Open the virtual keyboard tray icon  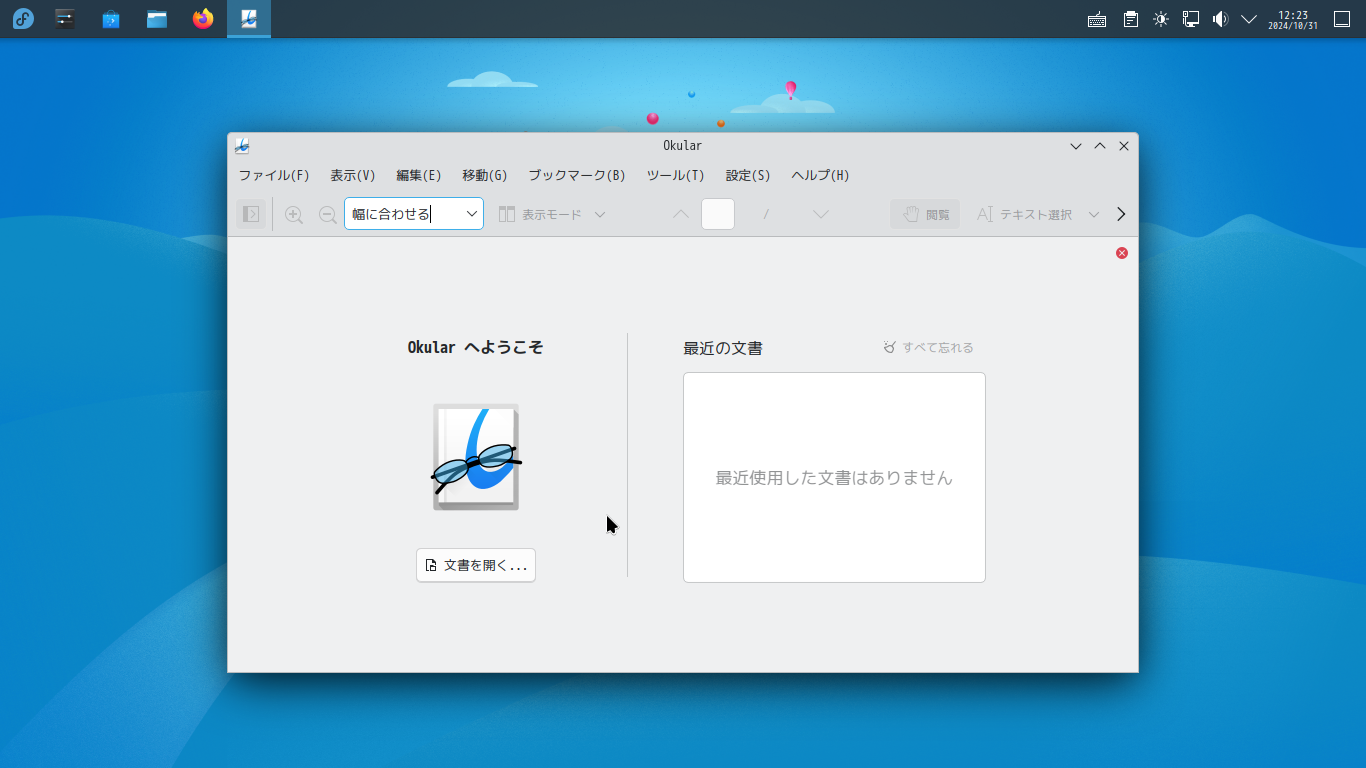coord(1097,19)
